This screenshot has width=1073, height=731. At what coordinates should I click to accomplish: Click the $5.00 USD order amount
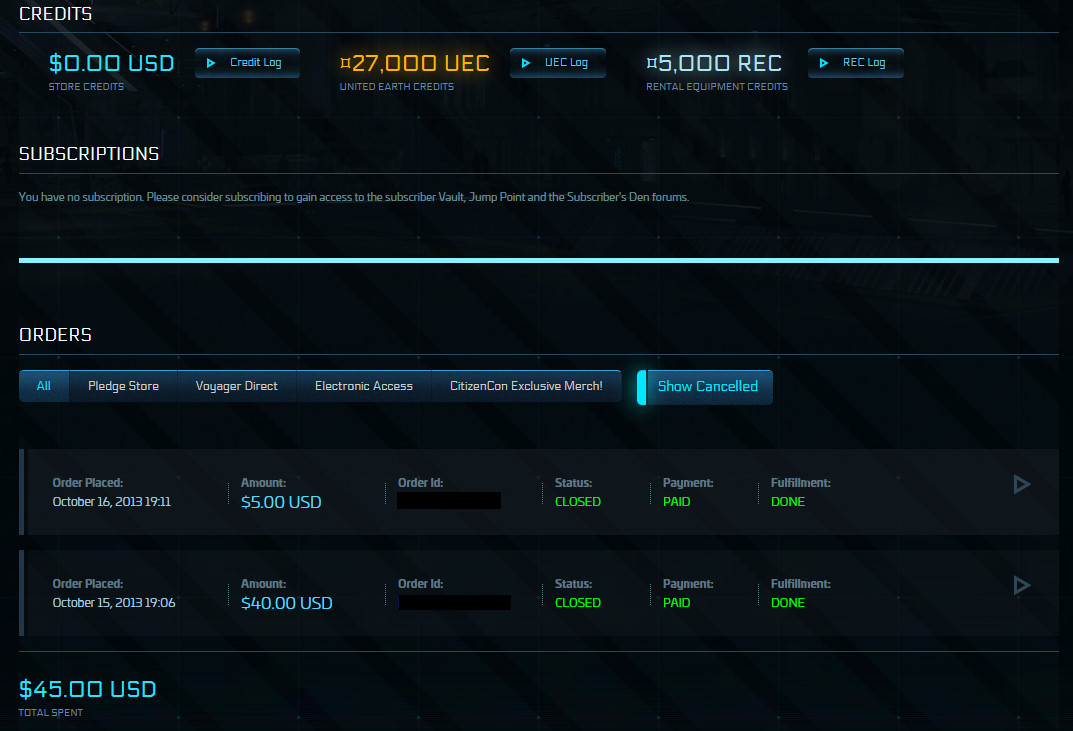coord(281,502)
